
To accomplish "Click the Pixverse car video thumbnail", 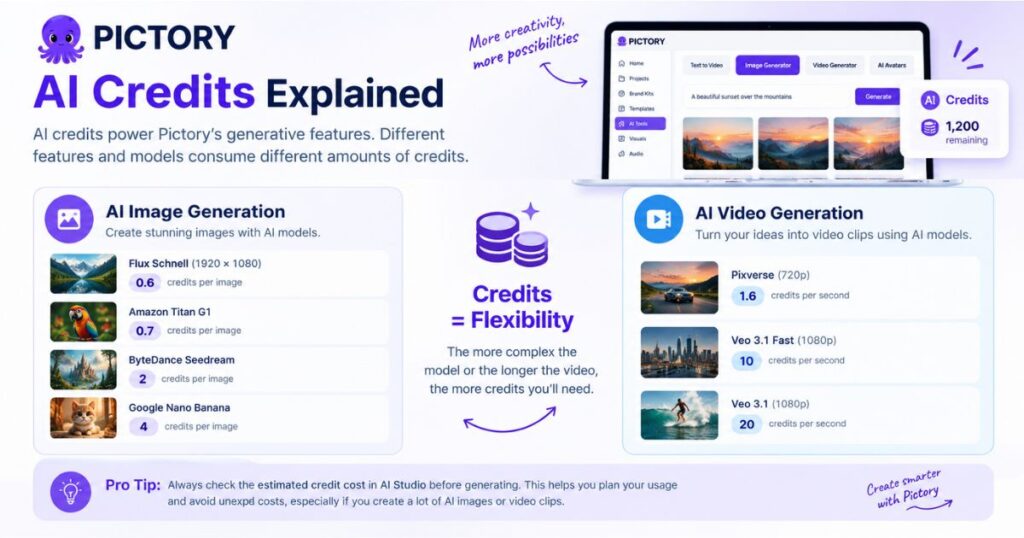I will [x=679, y=287].
